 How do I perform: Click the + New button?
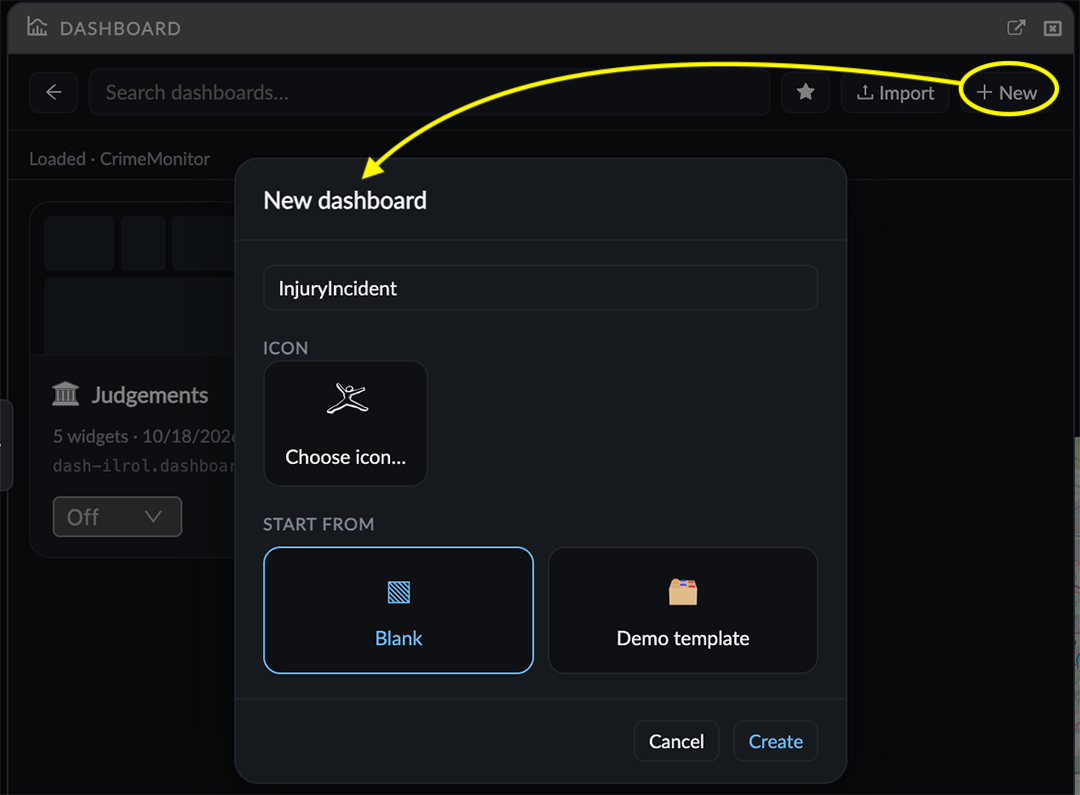tap(1007, 92)
